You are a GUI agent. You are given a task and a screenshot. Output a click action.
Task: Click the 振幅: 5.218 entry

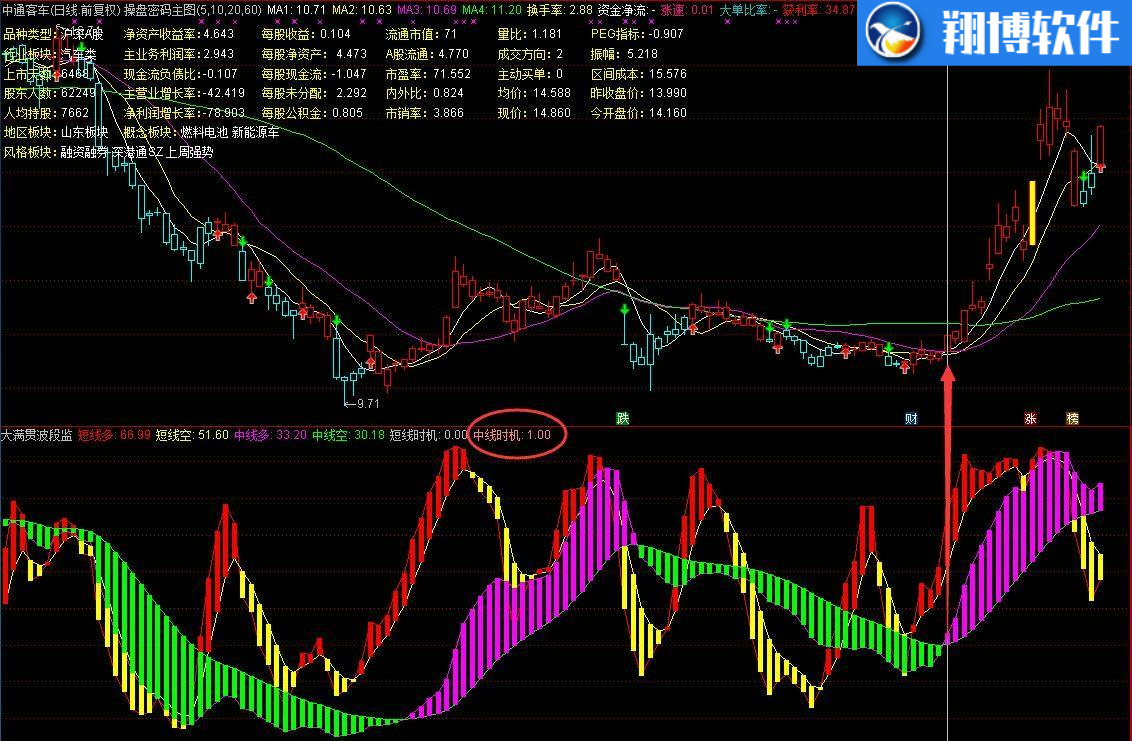[624, 53]
